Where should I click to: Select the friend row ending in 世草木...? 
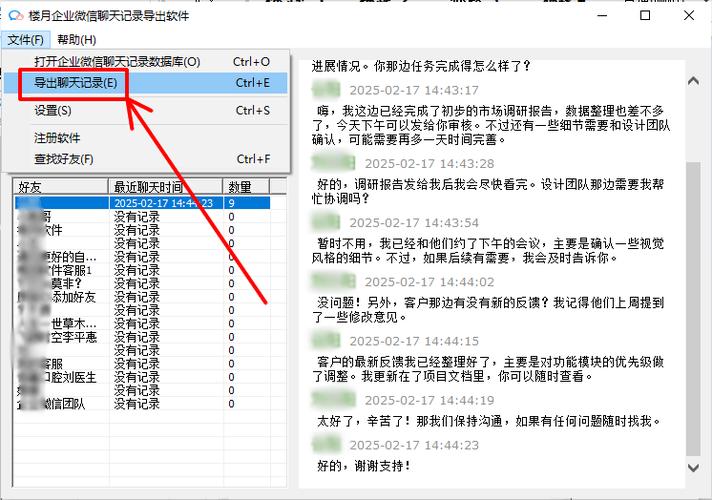coord(143,324)
